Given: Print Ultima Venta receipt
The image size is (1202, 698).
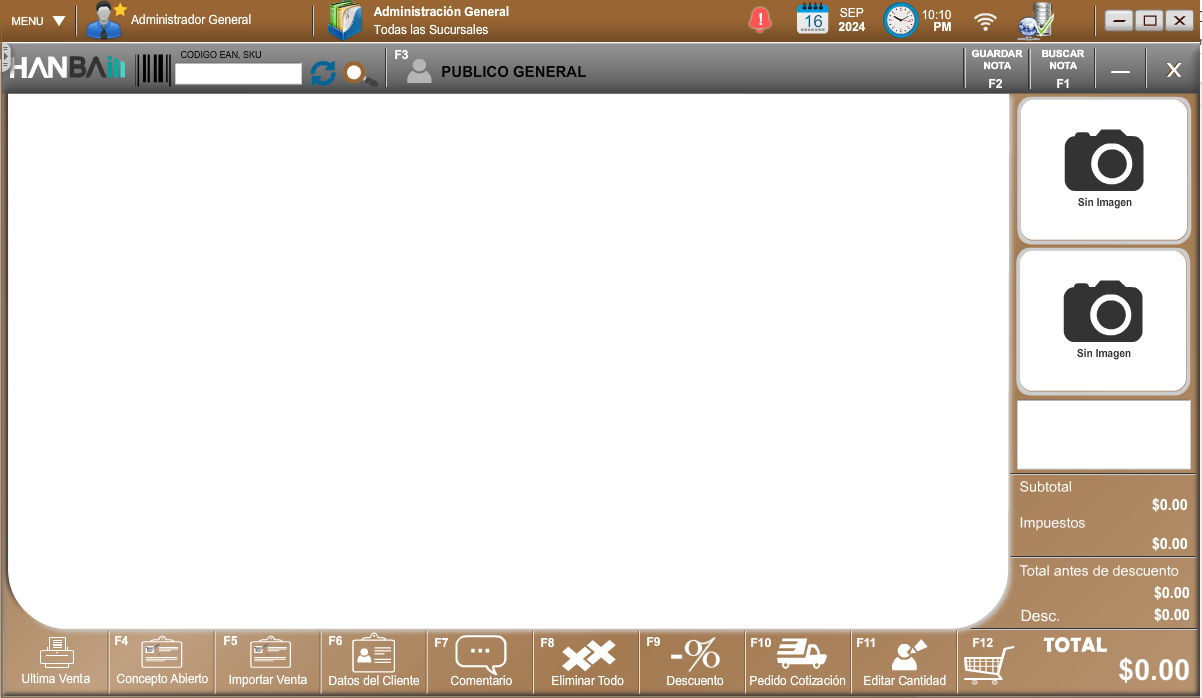Looking at the screenshot, I should (56, 662).
